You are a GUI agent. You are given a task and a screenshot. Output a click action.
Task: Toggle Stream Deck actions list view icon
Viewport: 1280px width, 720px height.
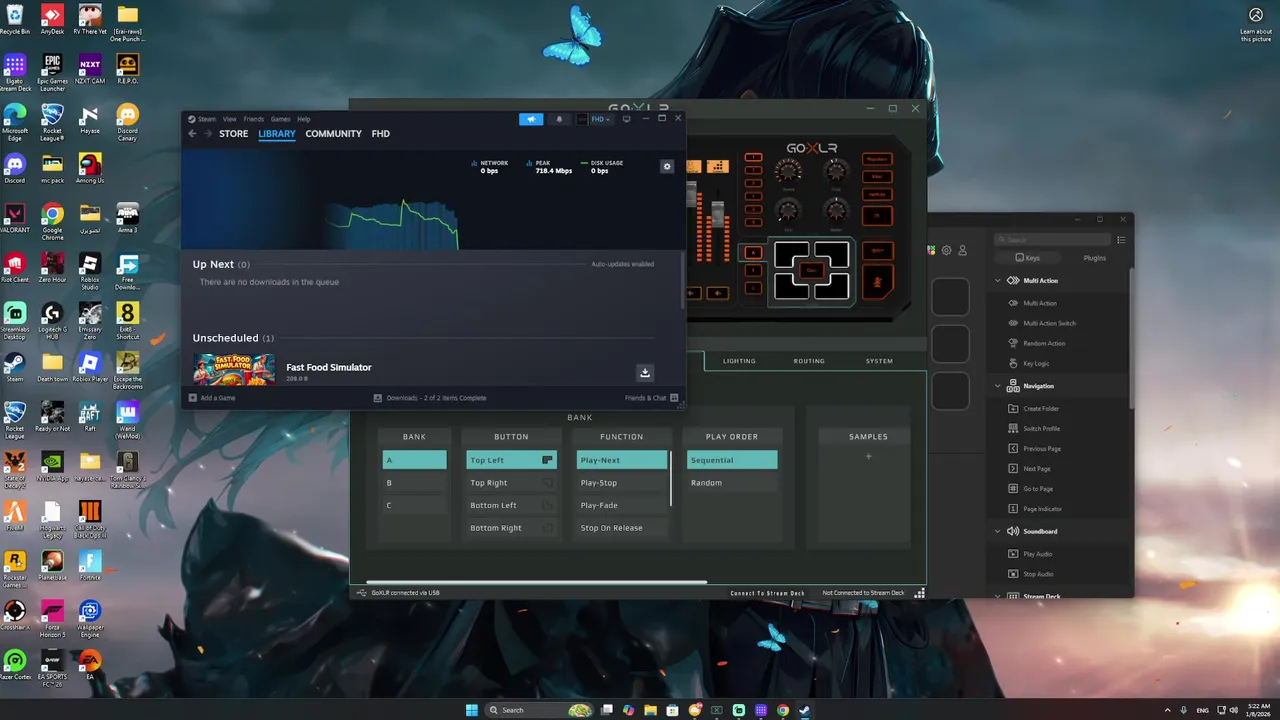(1121, 240)
